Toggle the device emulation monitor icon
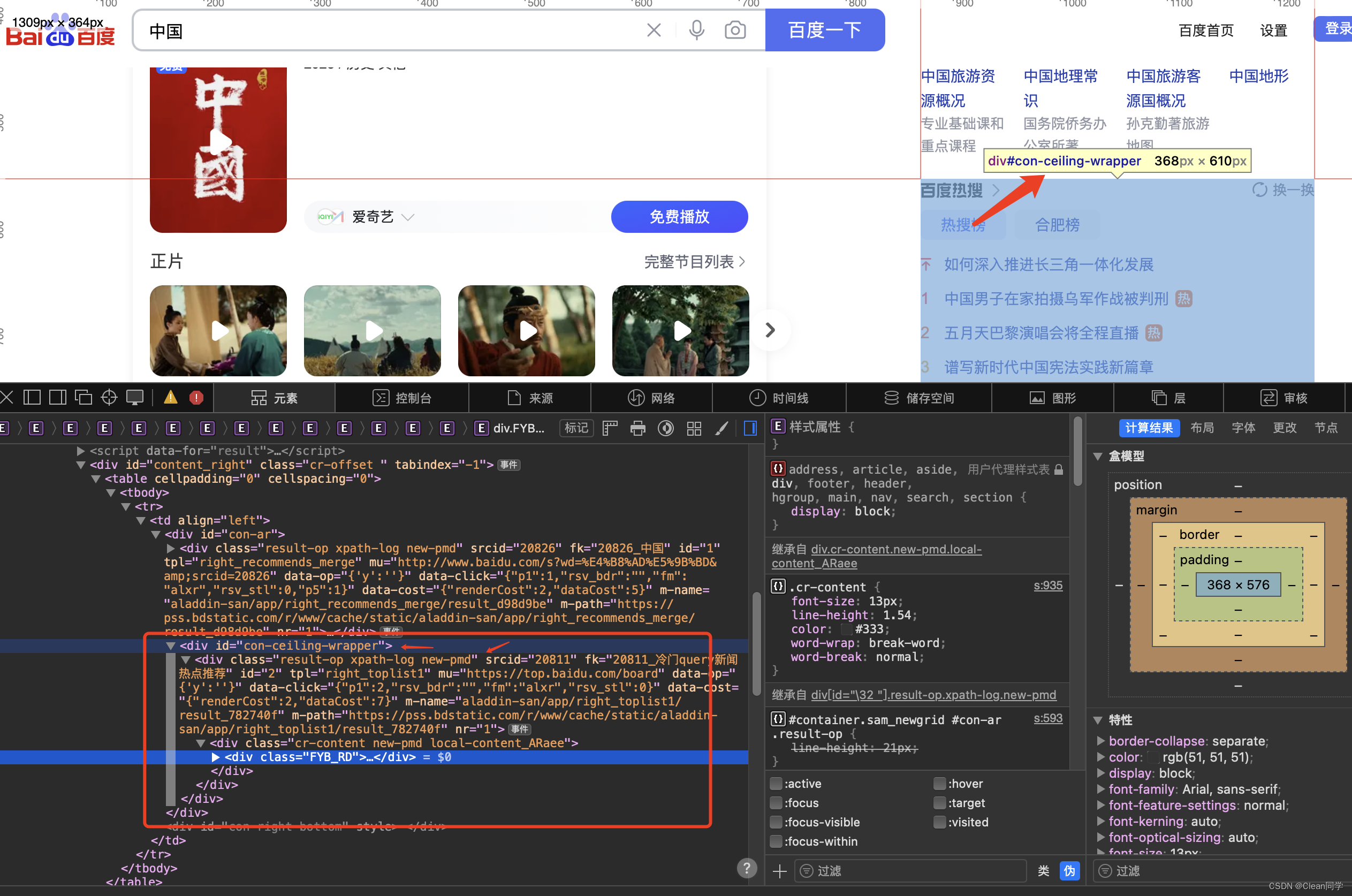 135,397
